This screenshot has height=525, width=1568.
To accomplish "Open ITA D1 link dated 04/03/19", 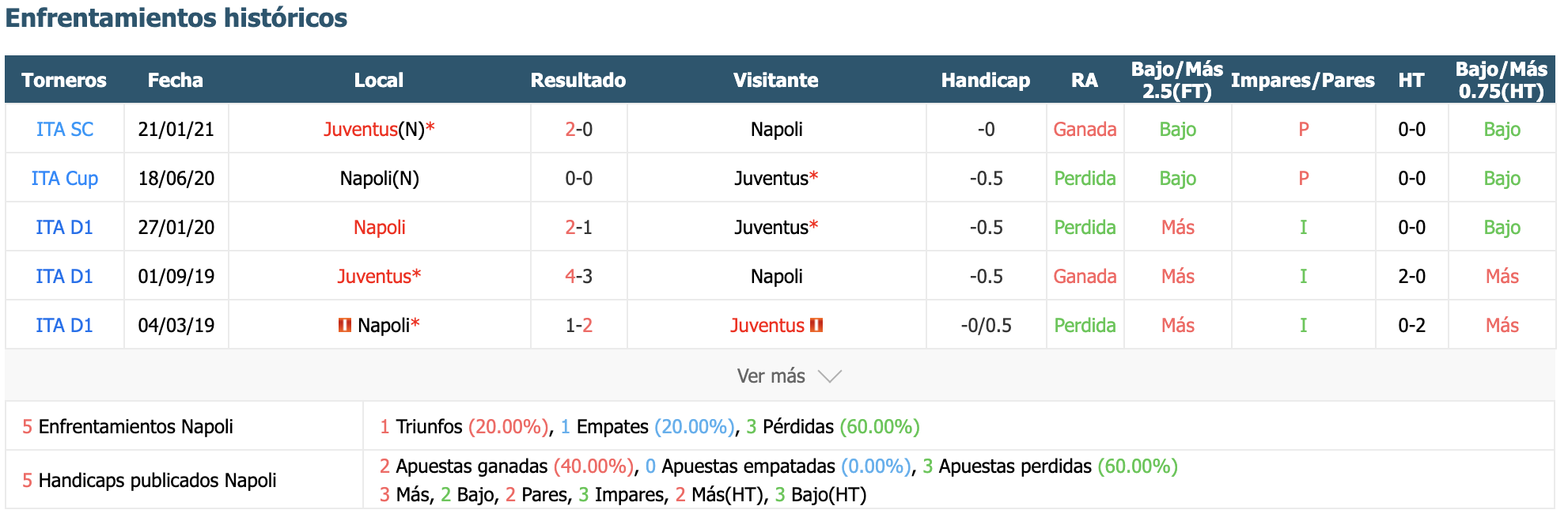I will [65, 325].
